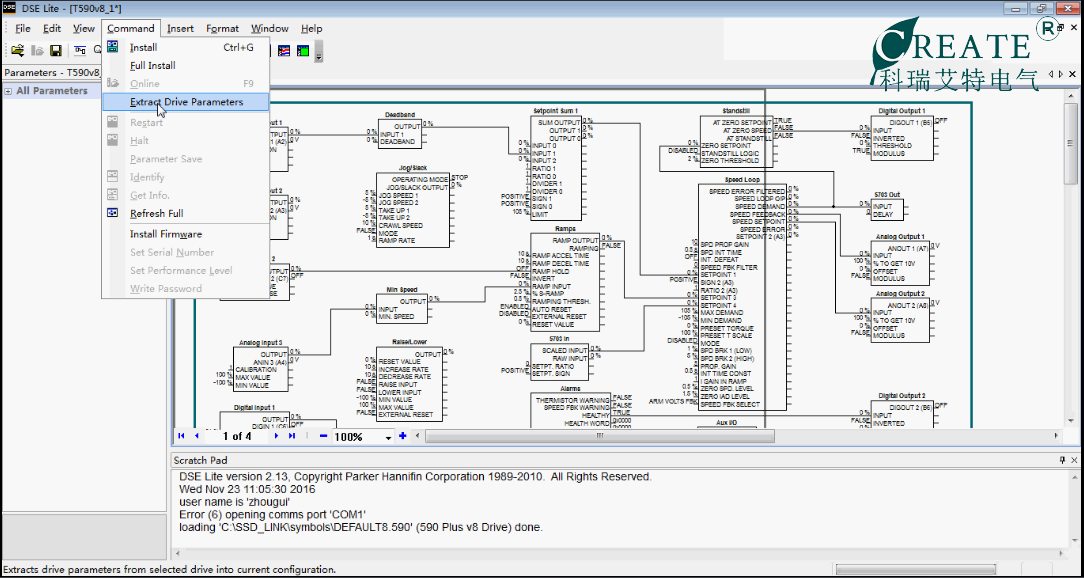Open the Insert menu

point(180,28)
